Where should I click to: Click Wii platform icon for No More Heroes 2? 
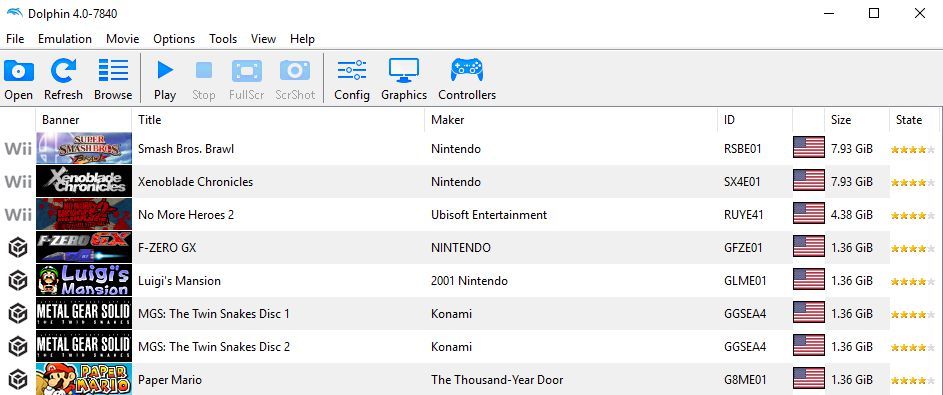18,215
